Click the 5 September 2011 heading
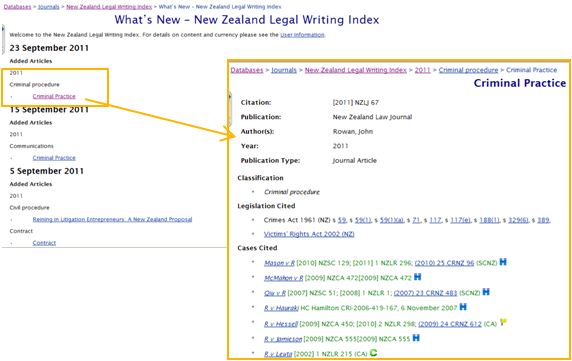The width and height of the screenshot is (572, 361). [x=47, y=171]
